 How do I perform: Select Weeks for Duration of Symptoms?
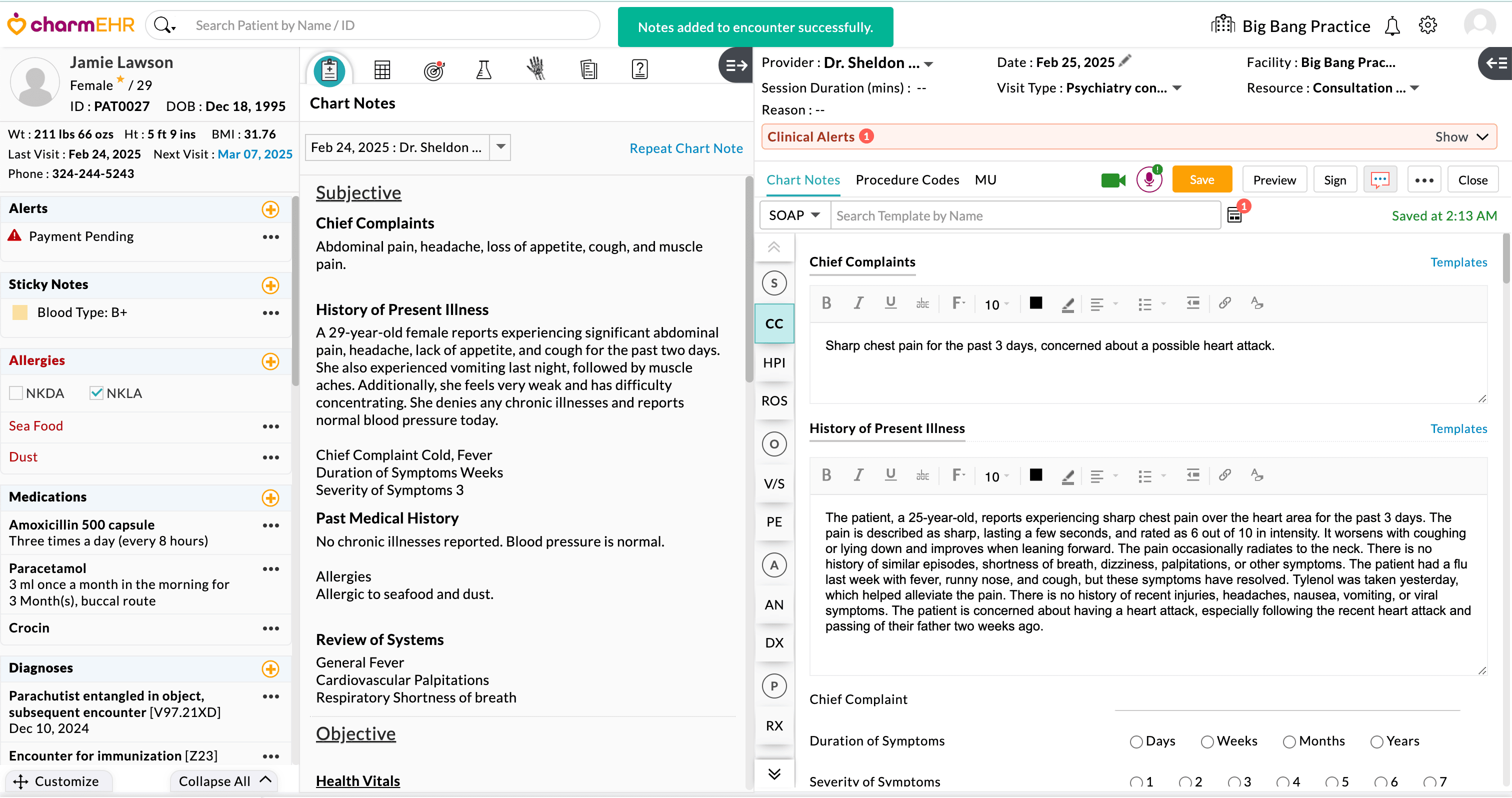coord(1207,741)
